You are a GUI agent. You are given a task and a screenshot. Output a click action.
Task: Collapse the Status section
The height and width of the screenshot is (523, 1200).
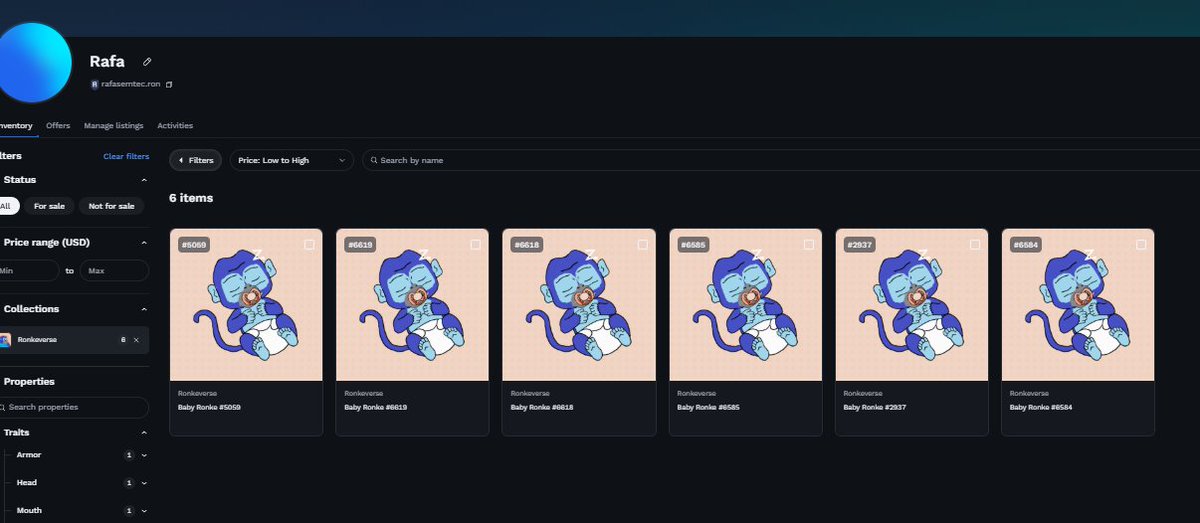pos(144,180)
